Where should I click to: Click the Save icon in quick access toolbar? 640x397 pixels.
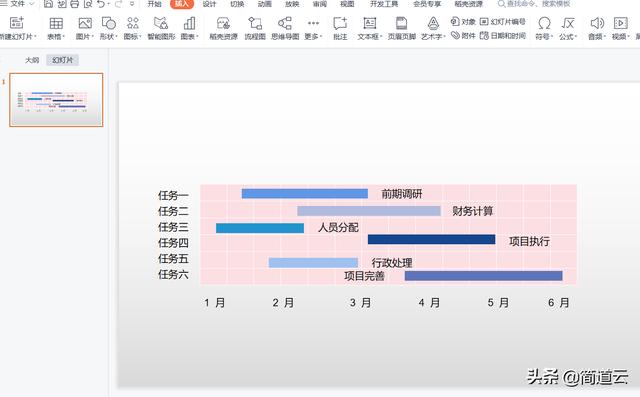click(x=49, y=4)
